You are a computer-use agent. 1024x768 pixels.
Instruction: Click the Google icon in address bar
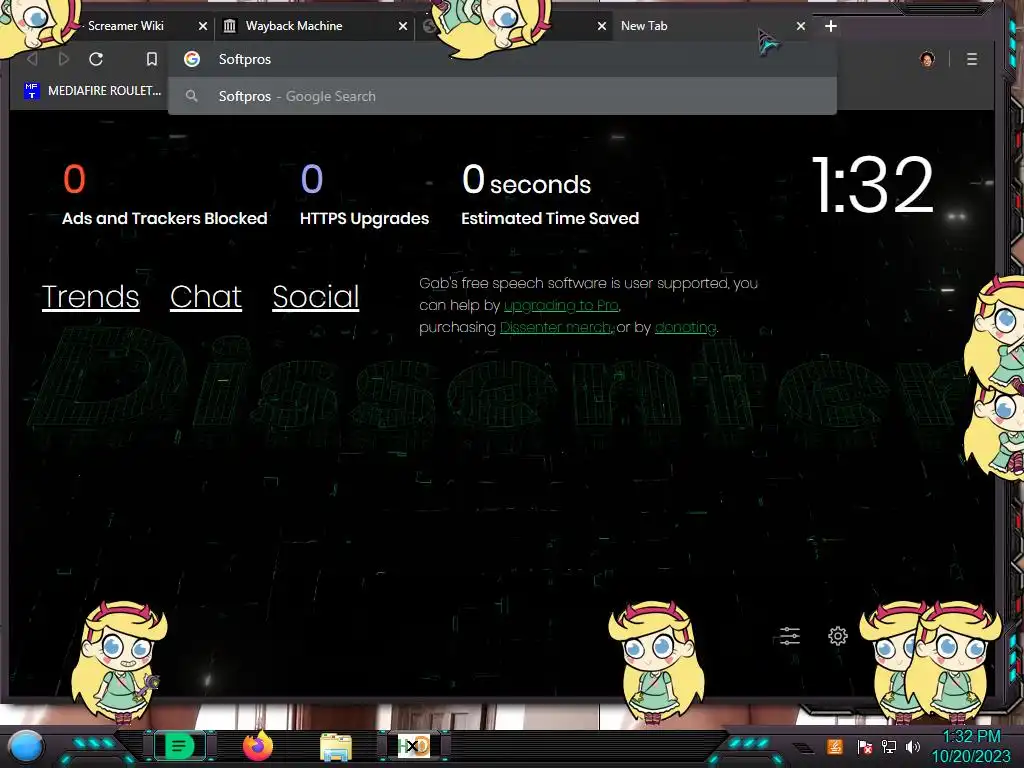(192, 59)
